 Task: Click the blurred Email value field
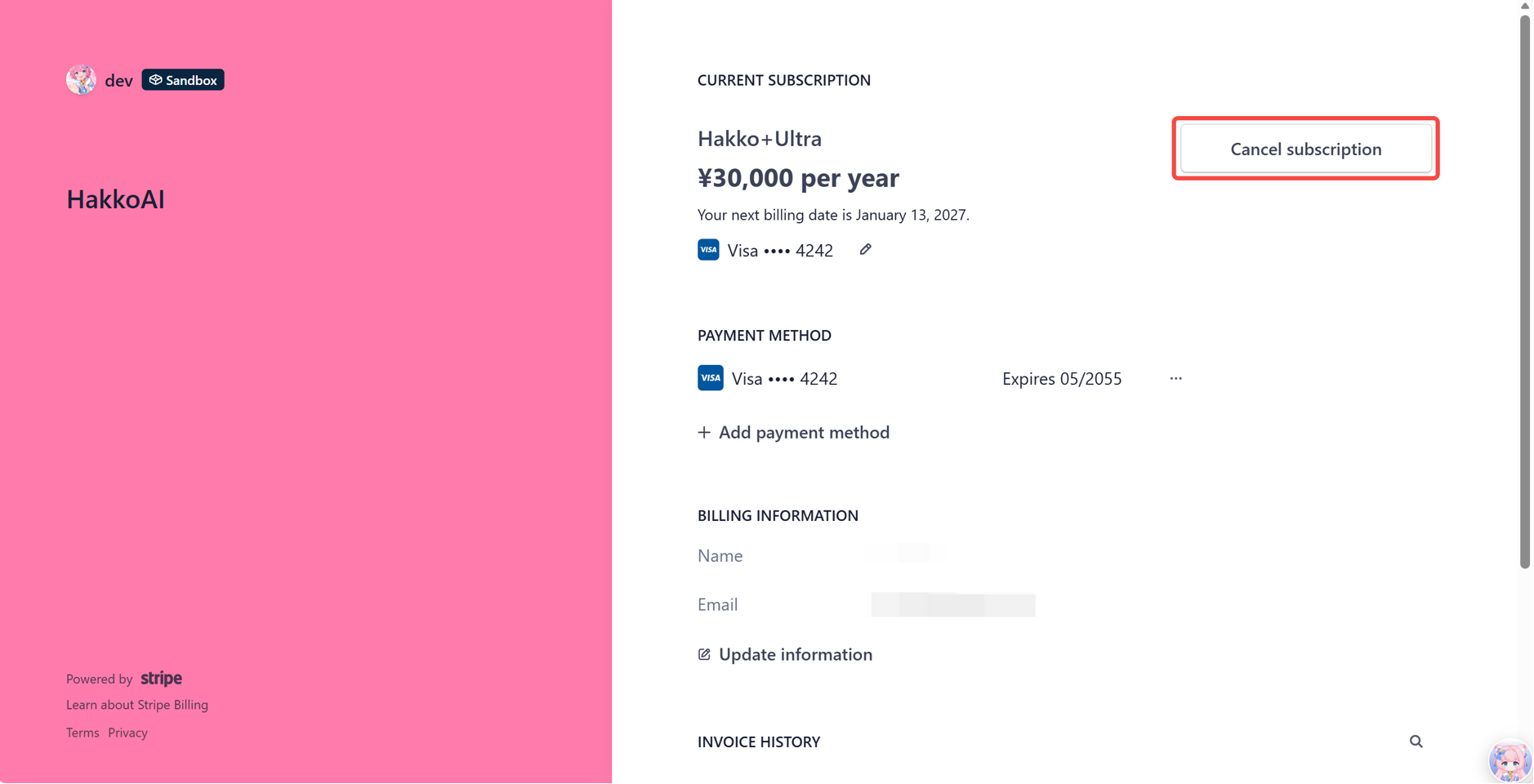pyautogui.click(x=952, y=604)
